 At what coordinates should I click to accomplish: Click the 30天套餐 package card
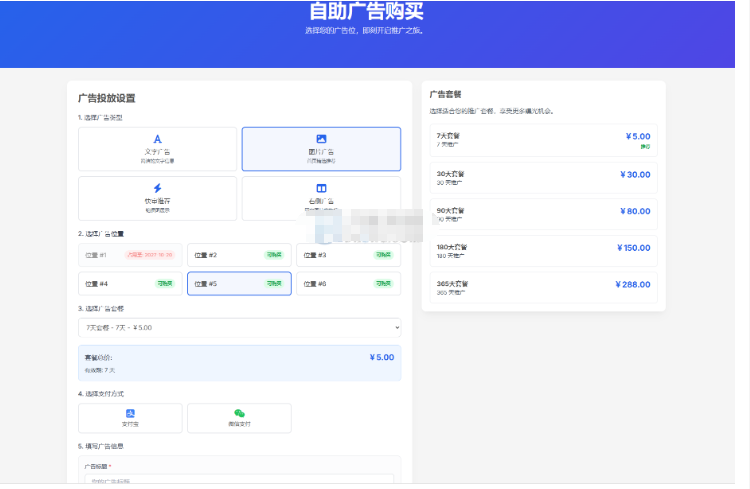coord(543,178)
